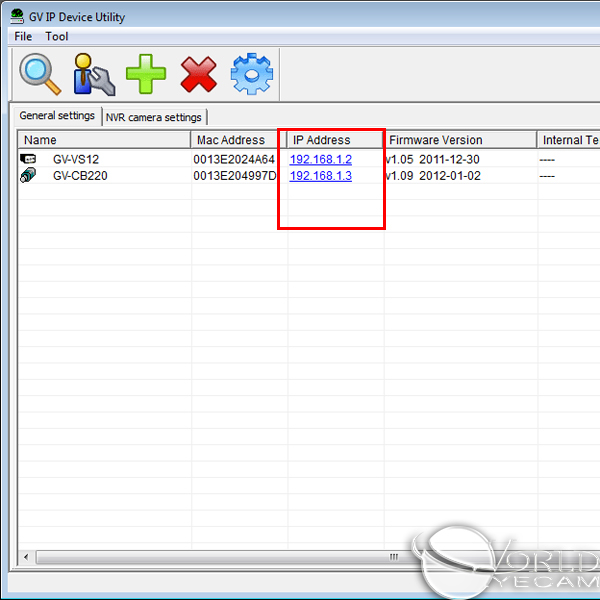The width and height of the screenshot is (600, 600).
Task: Click the v1.05 2011-12-30 firmware cell
Action: [x=432, y=159]
